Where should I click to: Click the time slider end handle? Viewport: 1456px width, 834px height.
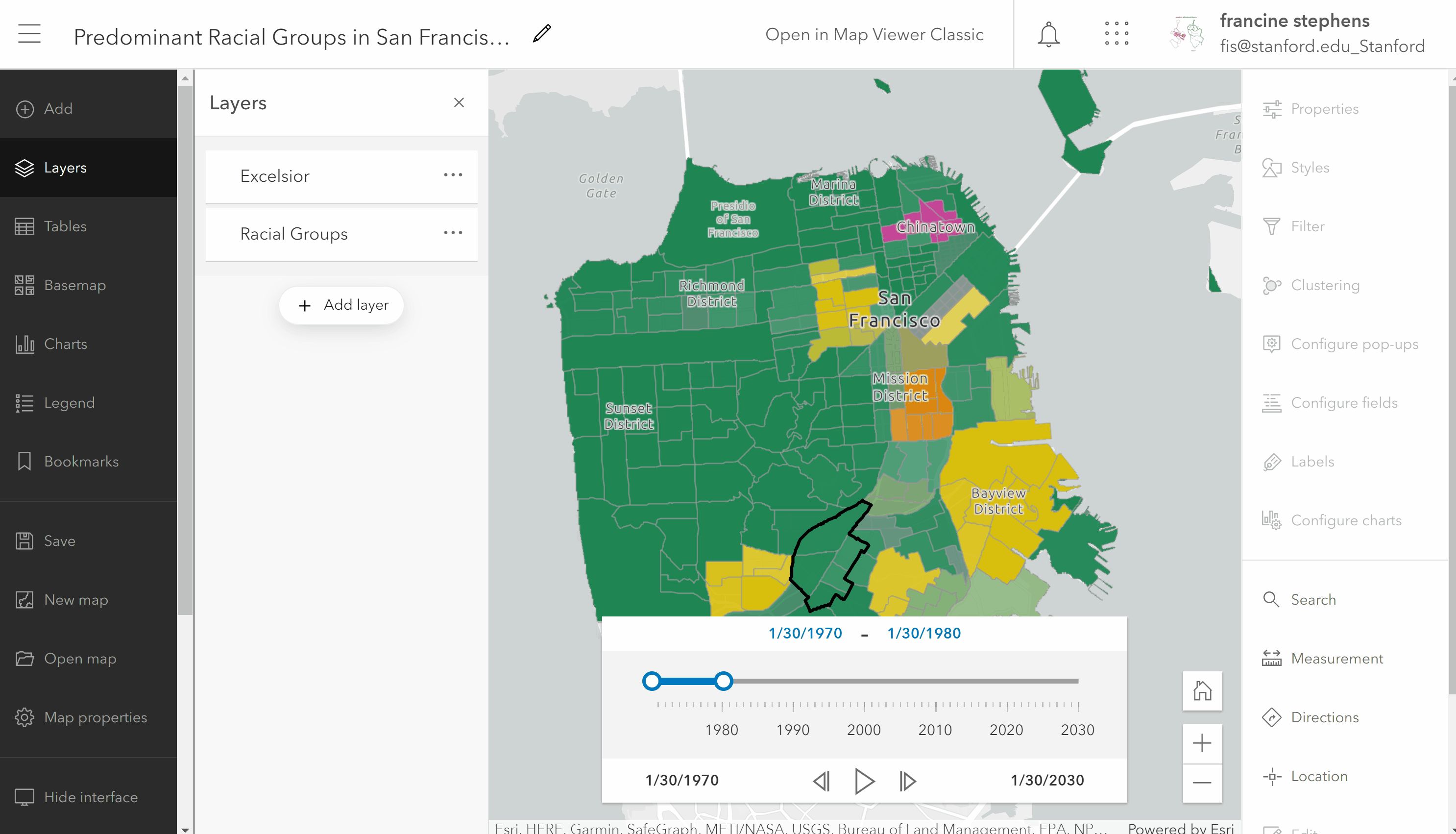[724, 681]
